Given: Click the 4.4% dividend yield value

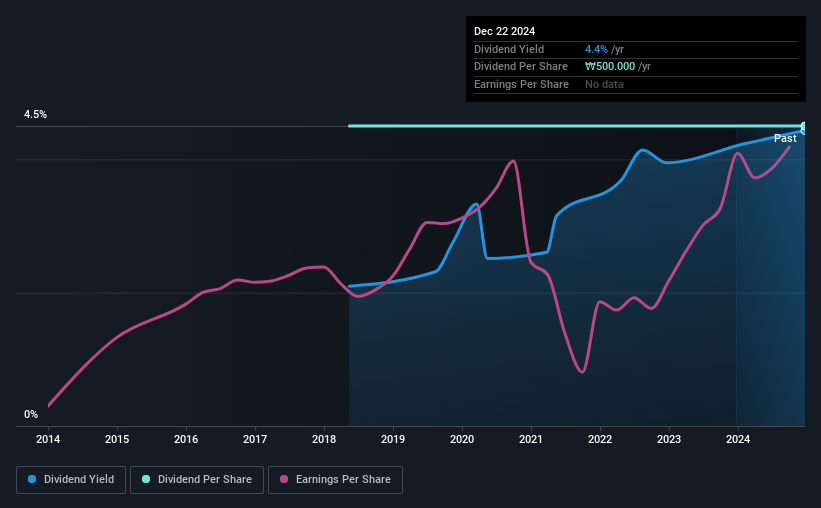Looking at the screenshot, I should click(x=596, y=49).
